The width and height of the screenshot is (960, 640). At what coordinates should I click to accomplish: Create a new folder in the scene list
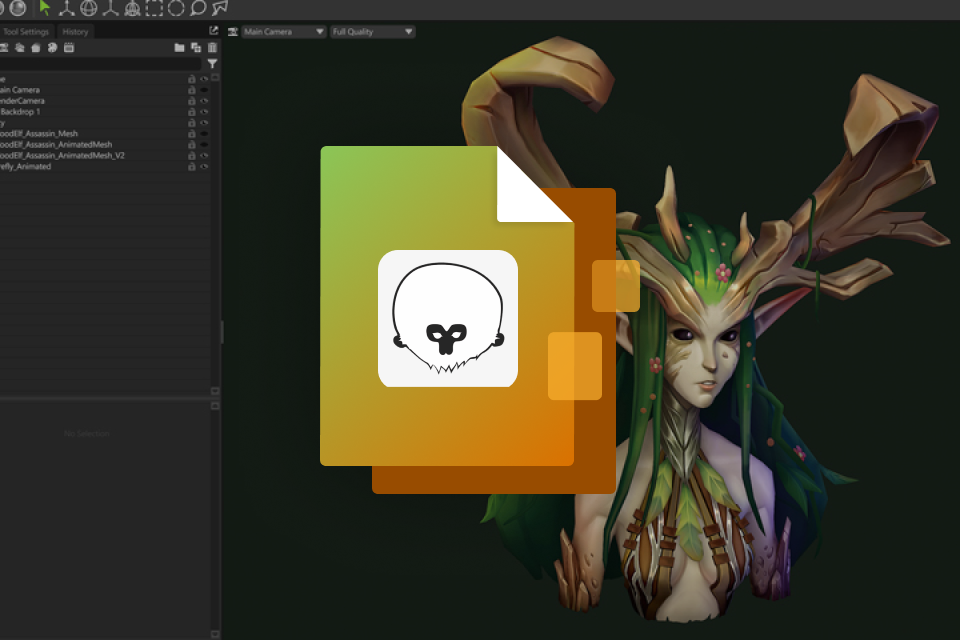pyautogui.click(x=179, y=48)
